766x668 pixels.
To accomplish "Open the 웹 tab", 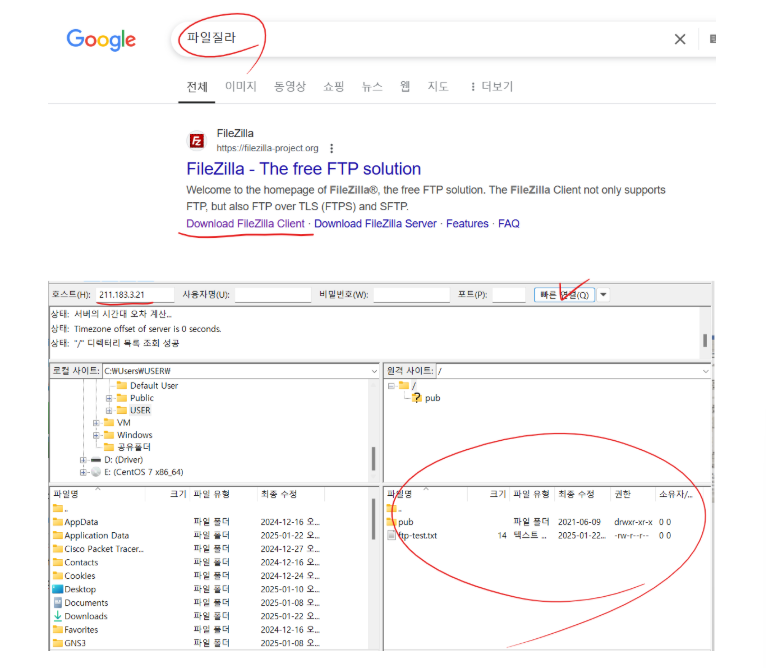I will (x=404, y=86).
